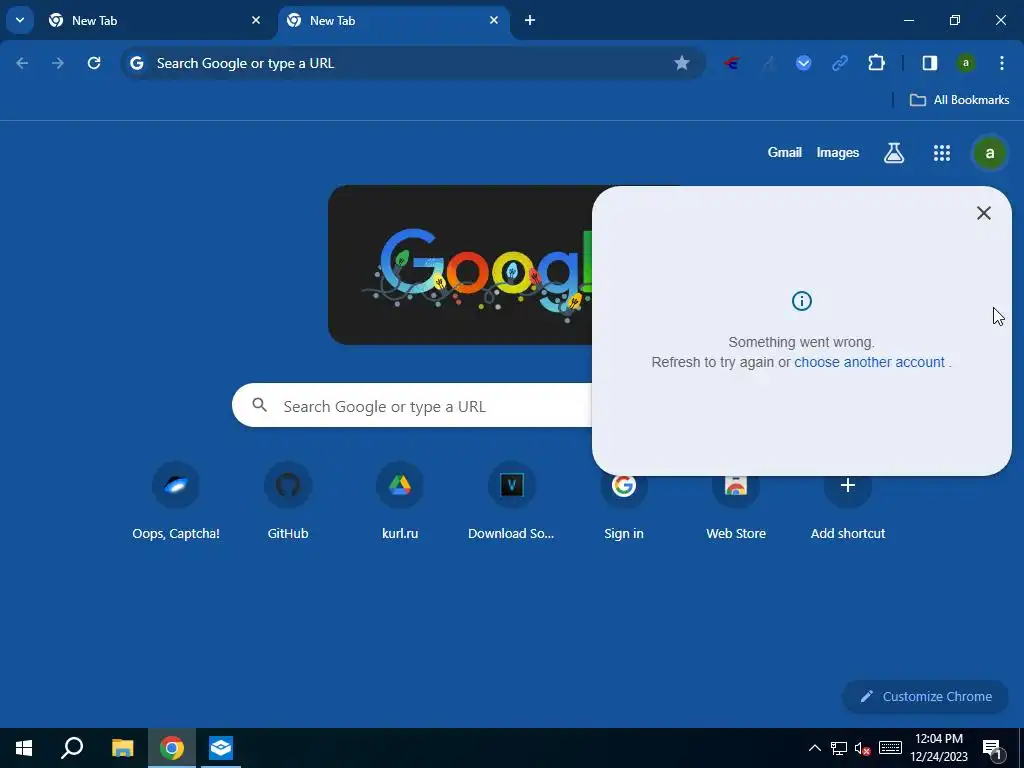The image size is (1024, 768).
Task: Close the second New Tab
Action: [x=494, y=20]
